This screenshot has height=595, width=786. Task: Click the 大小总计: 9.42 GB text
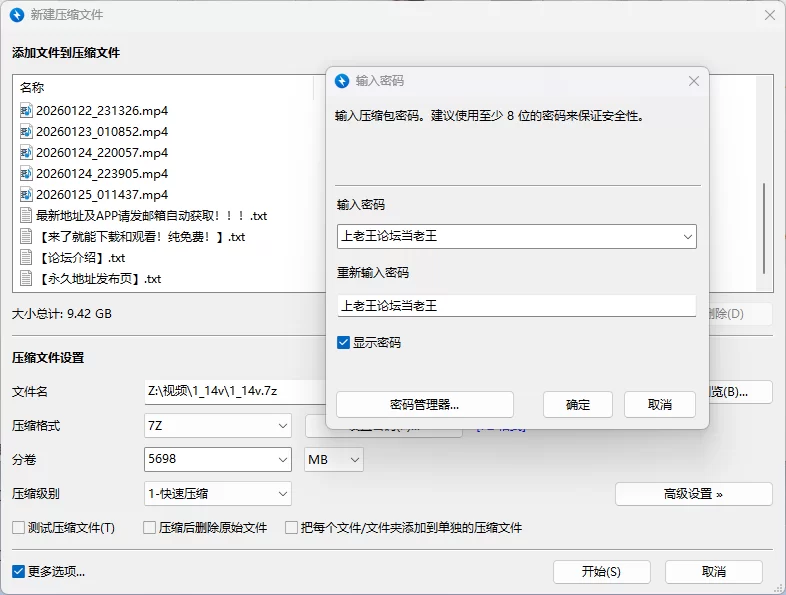pyautogui.click(x=62, y=314)
